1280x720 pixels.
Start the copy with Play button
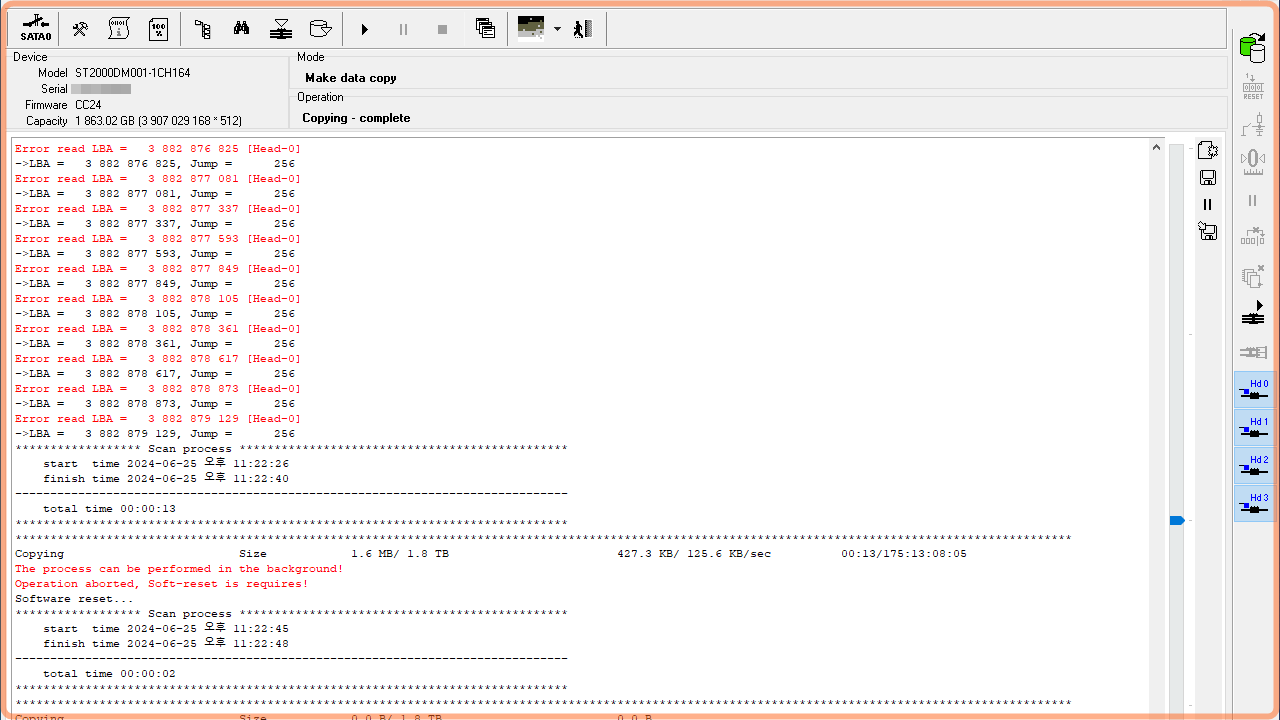(x=365, y=30)
